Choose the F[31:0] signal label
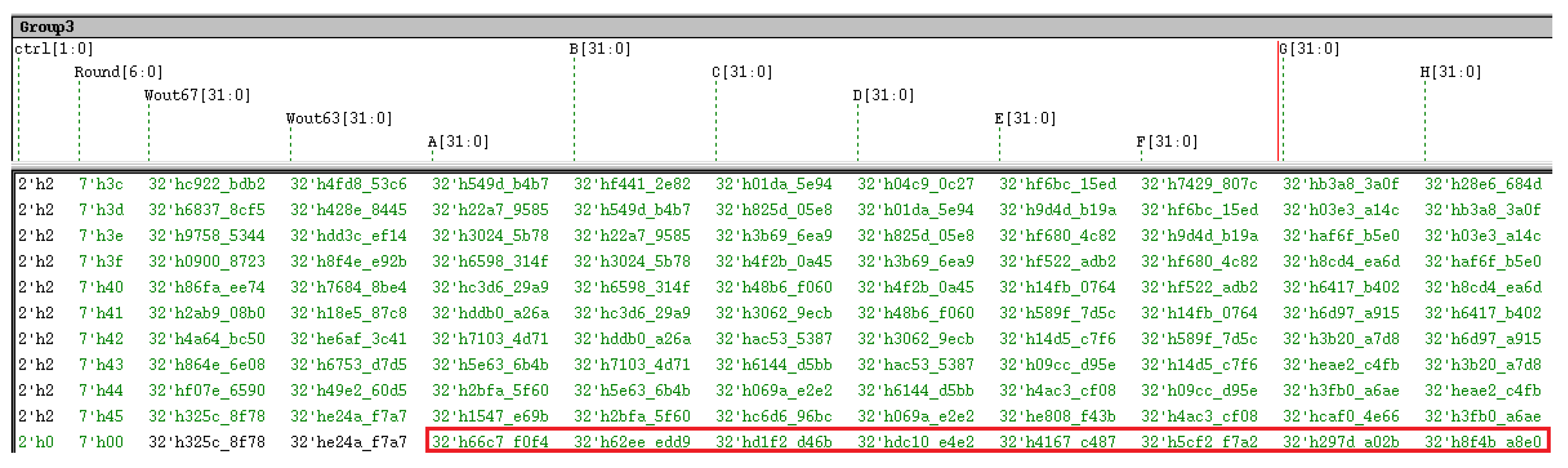 coord(1168,142)
